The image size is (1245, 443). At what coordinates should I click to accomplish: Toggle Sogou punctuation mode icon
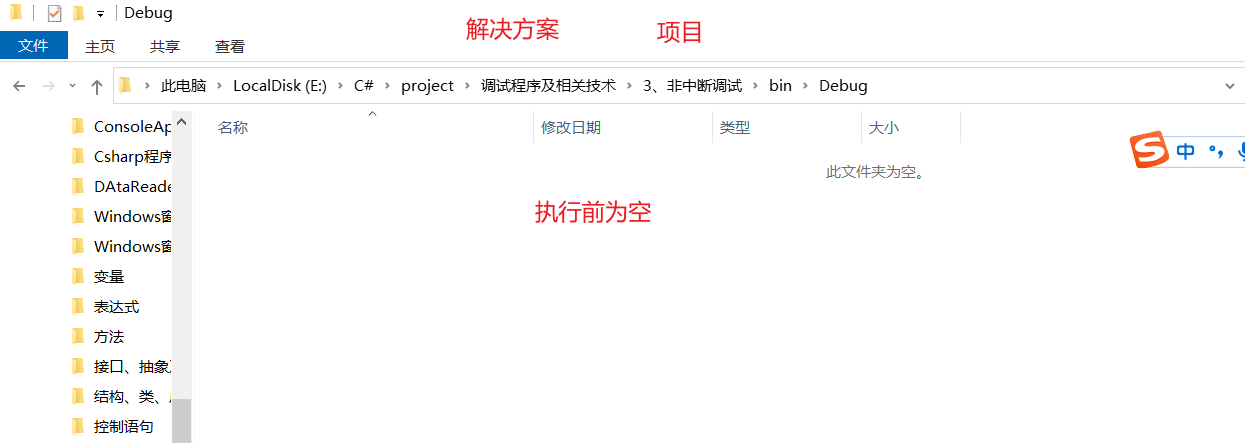pos(1214,152)
